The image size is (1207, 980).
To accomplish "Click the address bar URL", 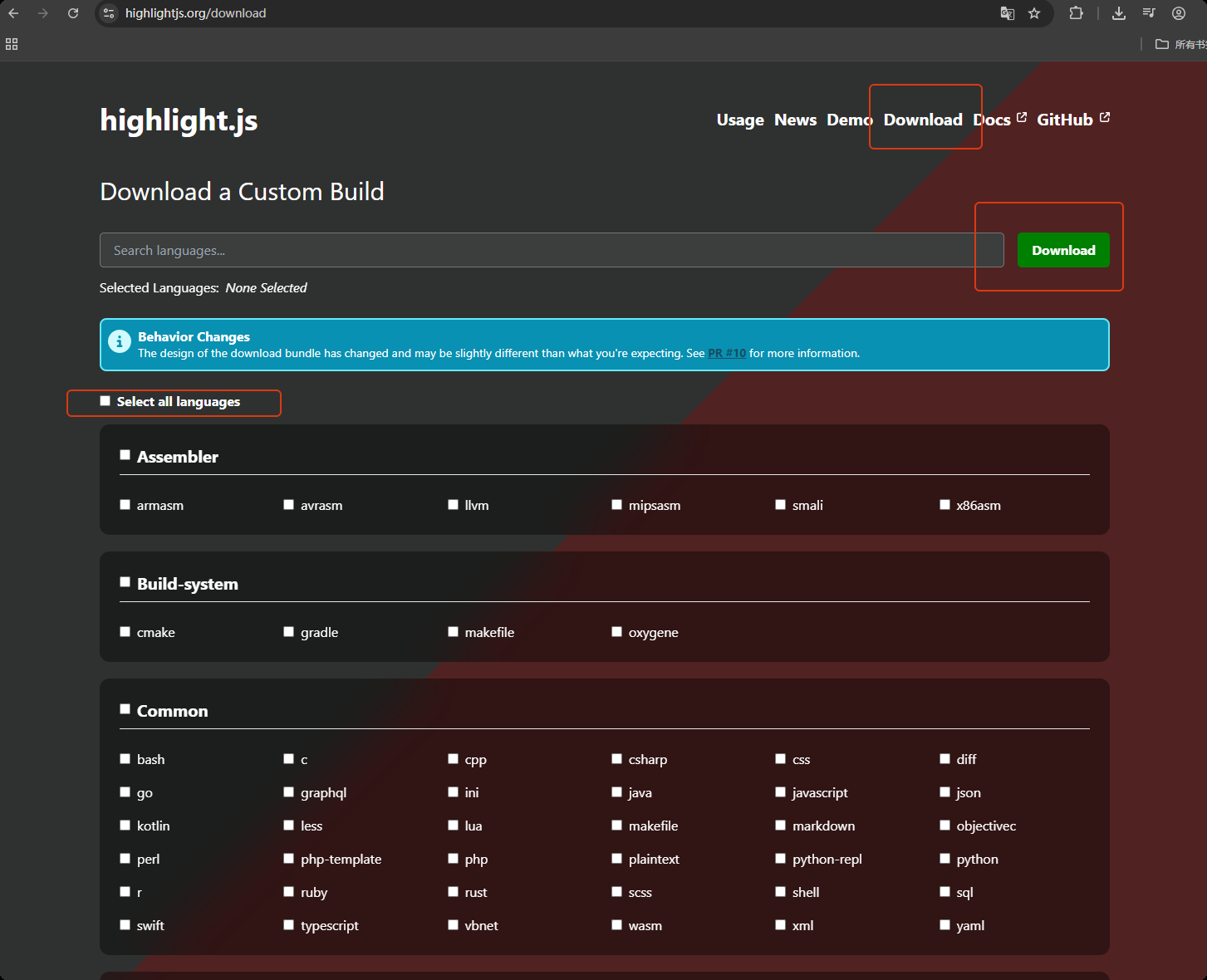I will pyautogui.click(x=196, y=13).
